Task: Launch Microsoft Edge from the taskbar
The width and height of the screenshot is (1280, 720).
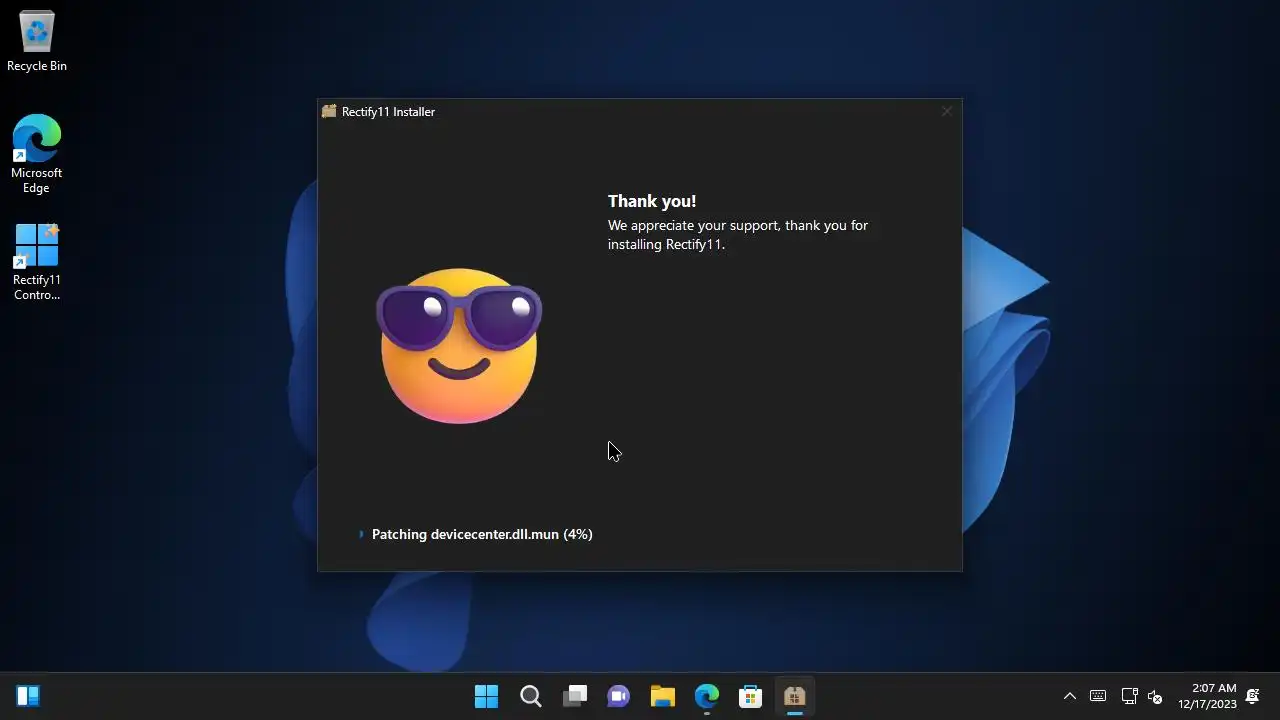Action: [x=707, y=696]
